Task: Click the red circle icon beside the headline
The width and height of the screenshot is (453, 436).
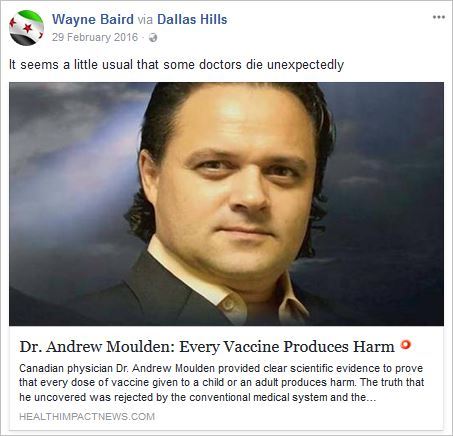Action: 406,344
